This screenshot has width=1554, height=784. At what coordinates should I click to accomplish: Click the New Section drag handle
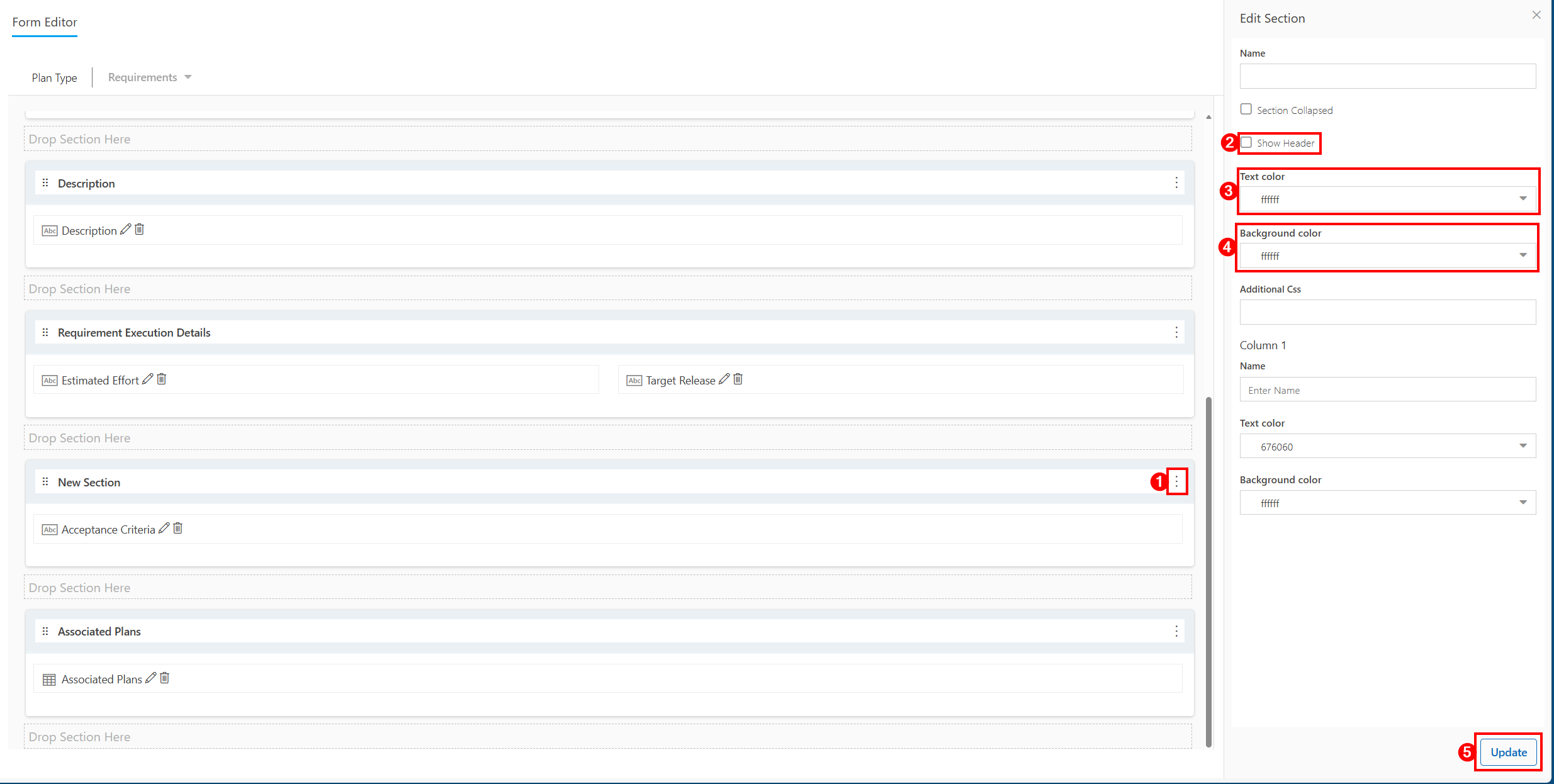tap(45, 482)
